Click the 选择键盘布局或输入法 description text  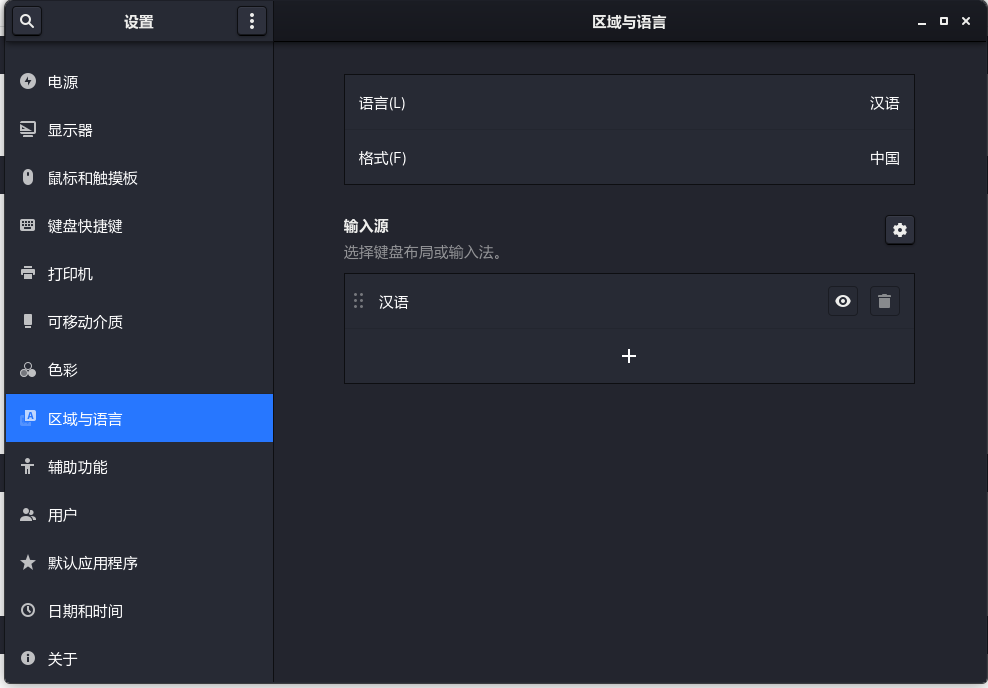coord(422,252)
